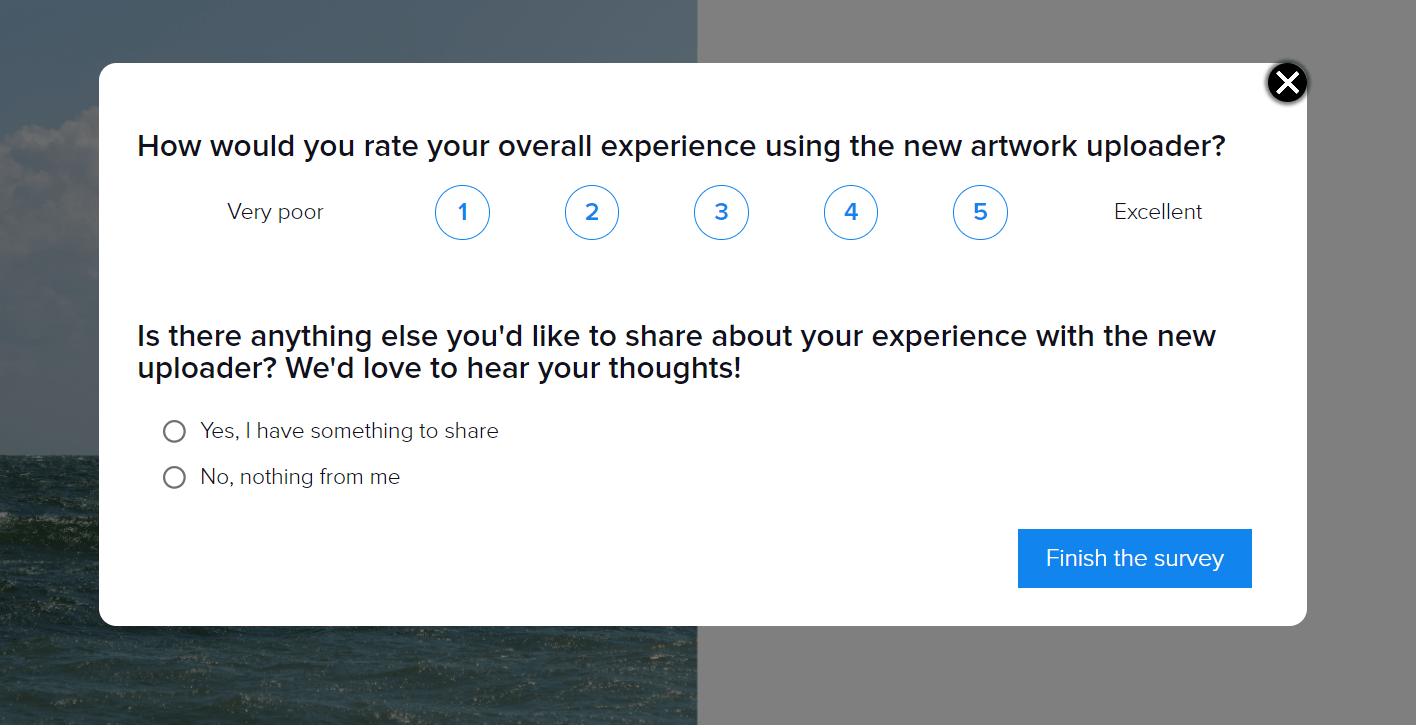Click the empty white space below the rating scale
This screenshot has height=725, width=1416.
(700, 278)
